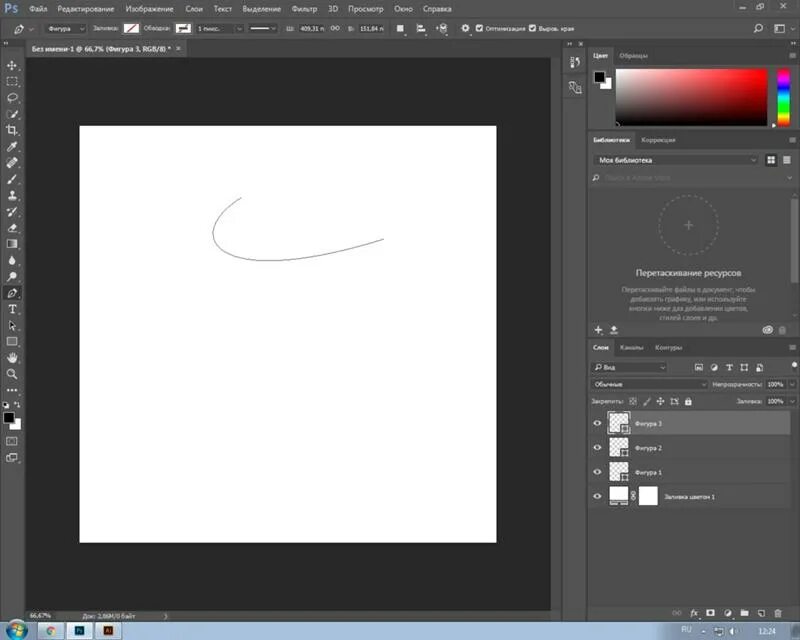Select the History Brush tool
This screenshot has width=800, height=640.
12,212
